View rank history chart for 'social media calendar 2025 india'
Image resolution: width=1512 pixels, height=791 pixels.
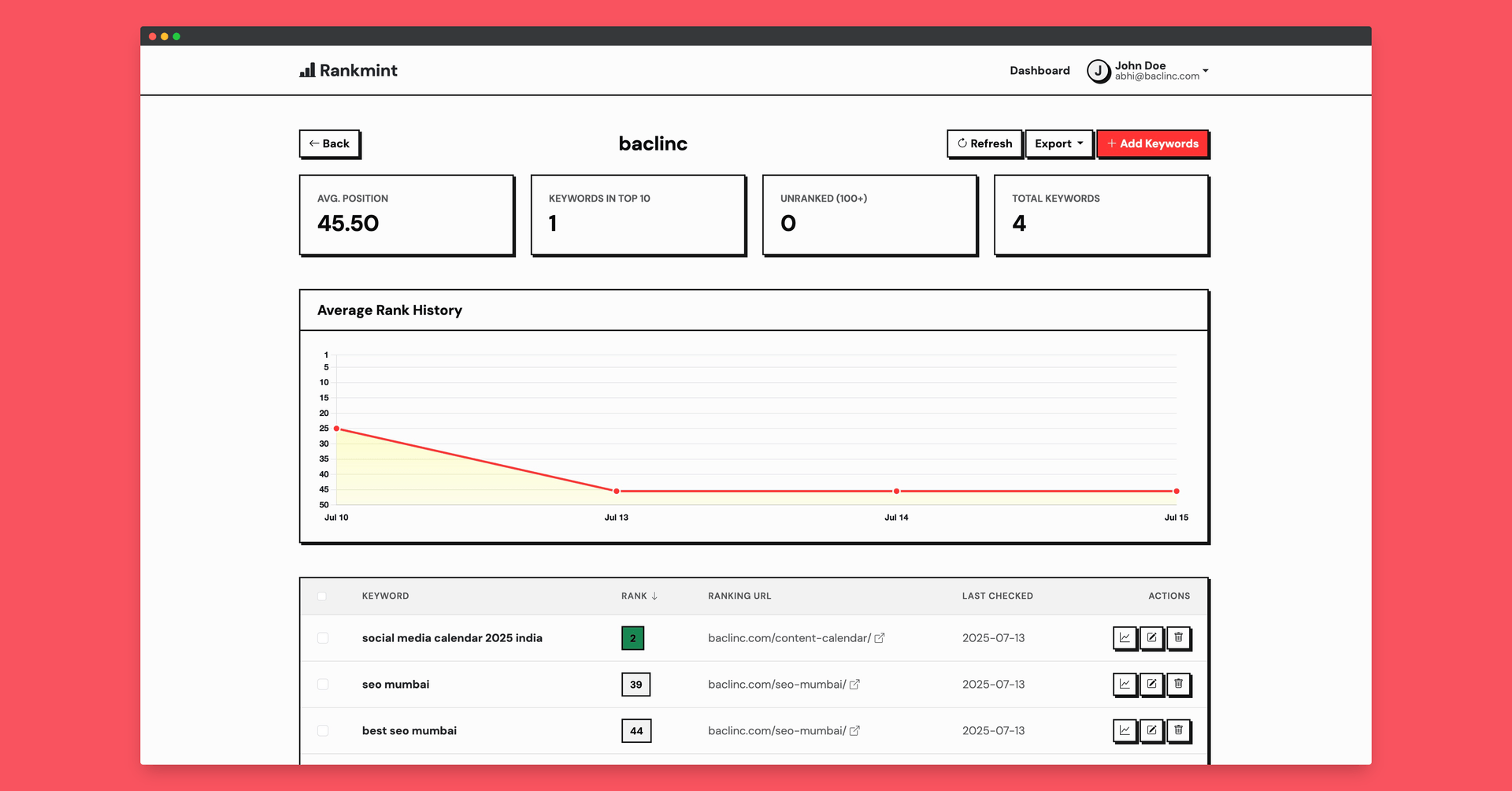[x=1125, y=637]
